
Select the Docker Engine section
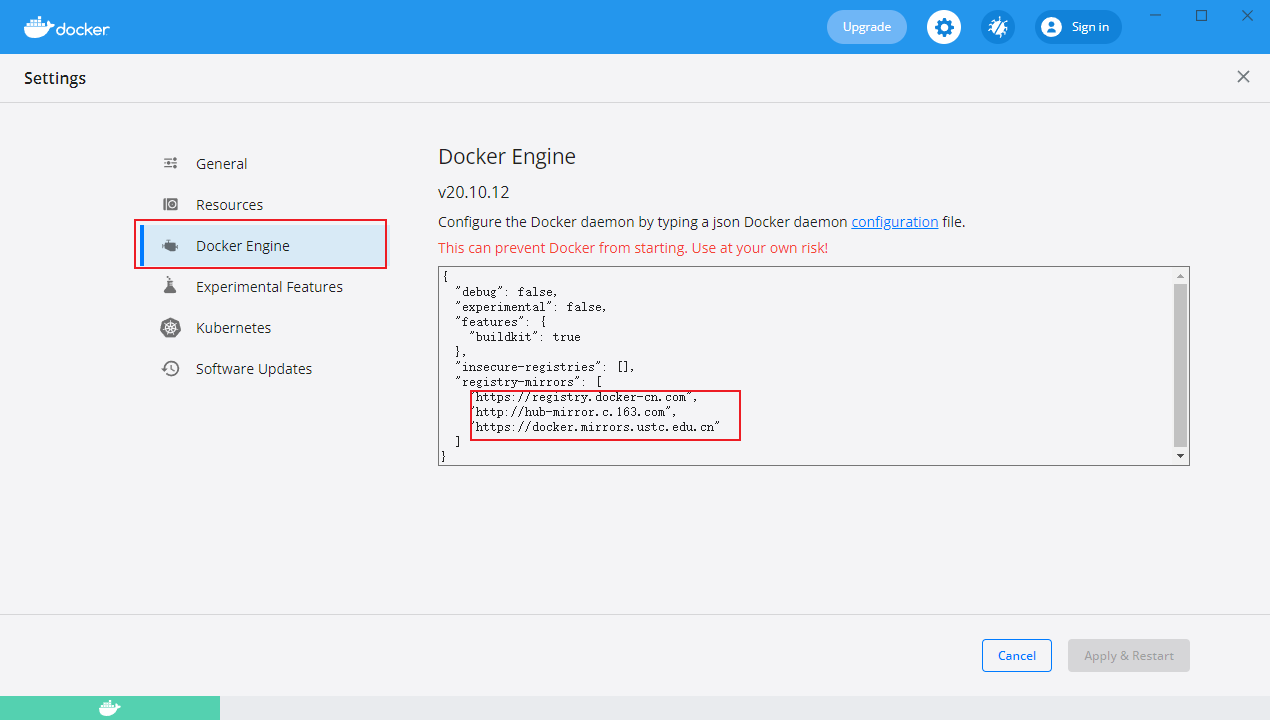(x=261, y=246)
